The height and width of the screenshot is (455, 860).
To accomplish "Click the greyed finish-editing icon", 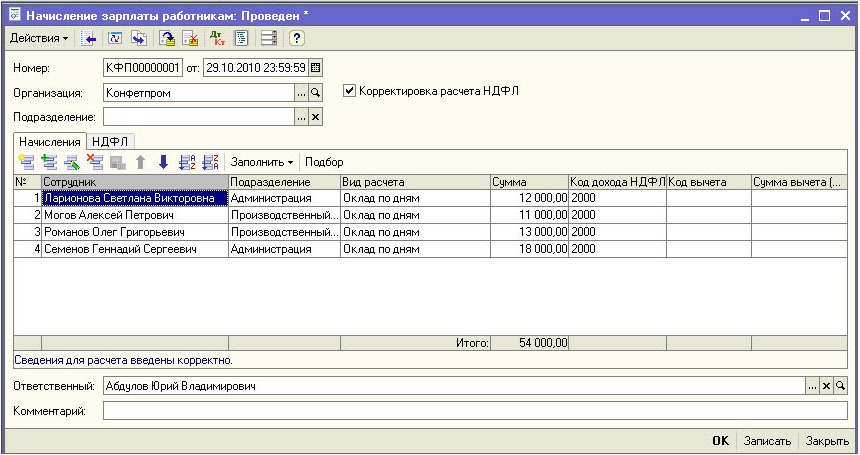I will coord(118,162).
